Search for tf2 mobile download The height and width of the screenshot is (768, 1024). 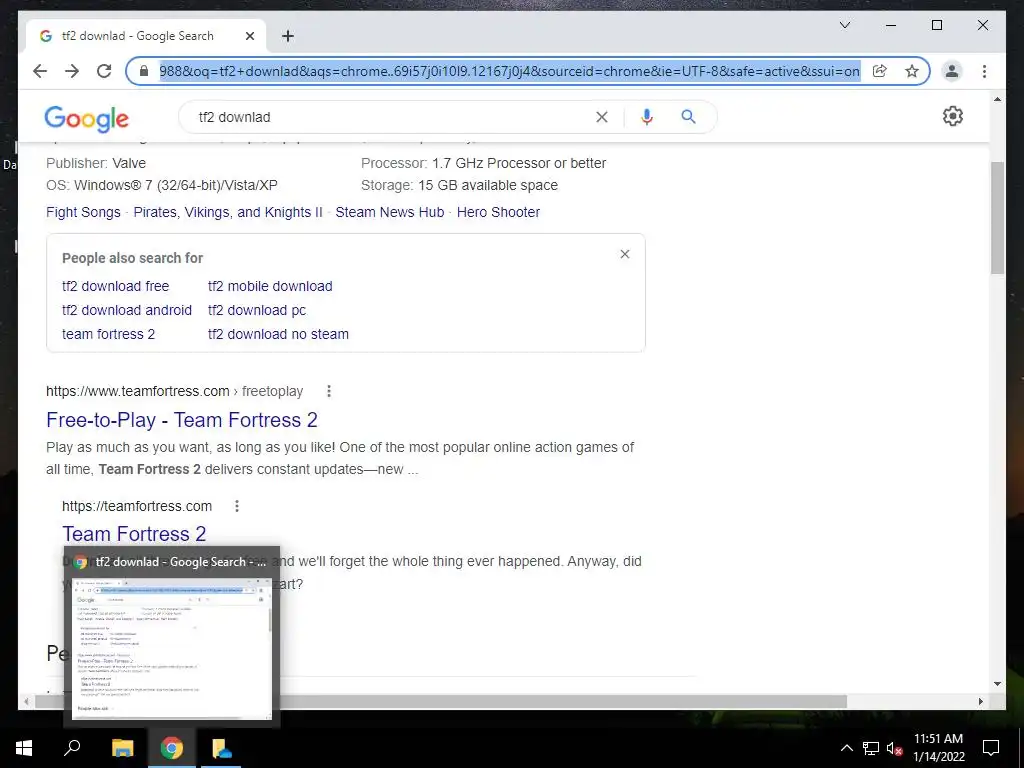pos(270,286)
